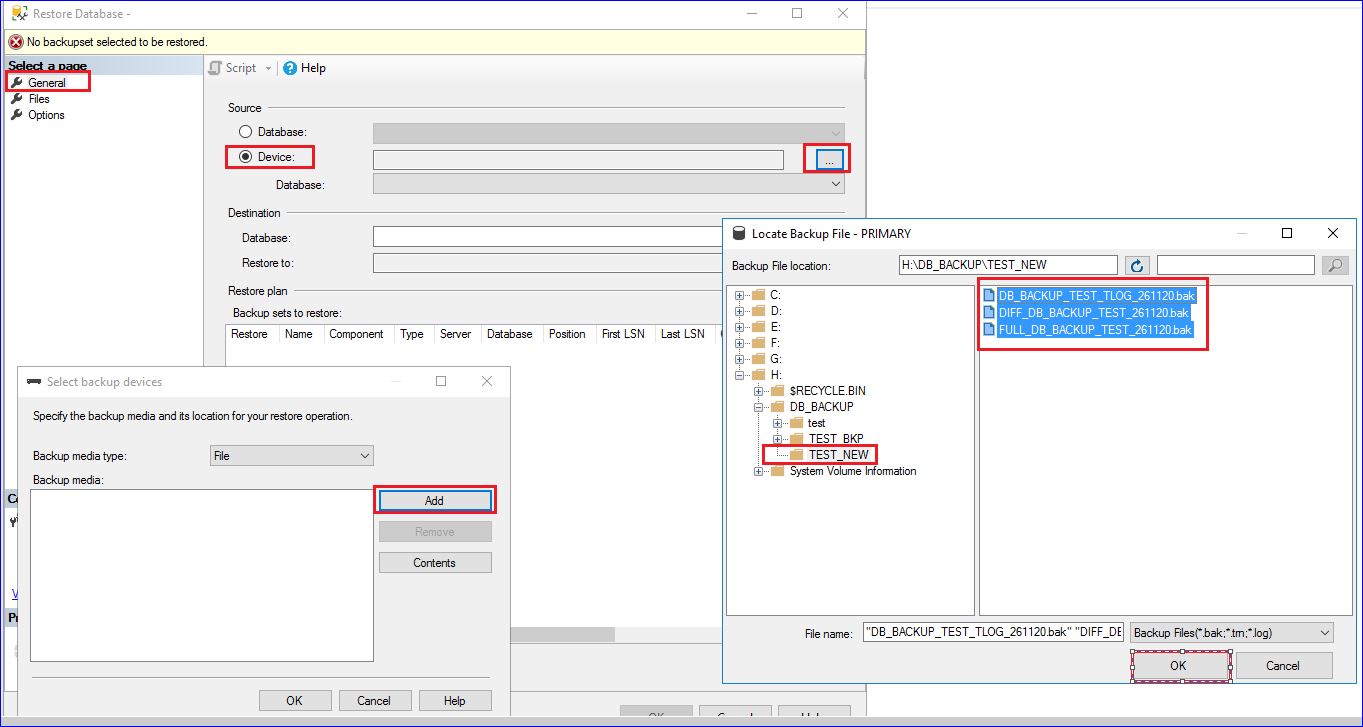
Task: Select the FULL_DB_BACKUP_TEST_261120.bak file
Action: coord(1094,329)
